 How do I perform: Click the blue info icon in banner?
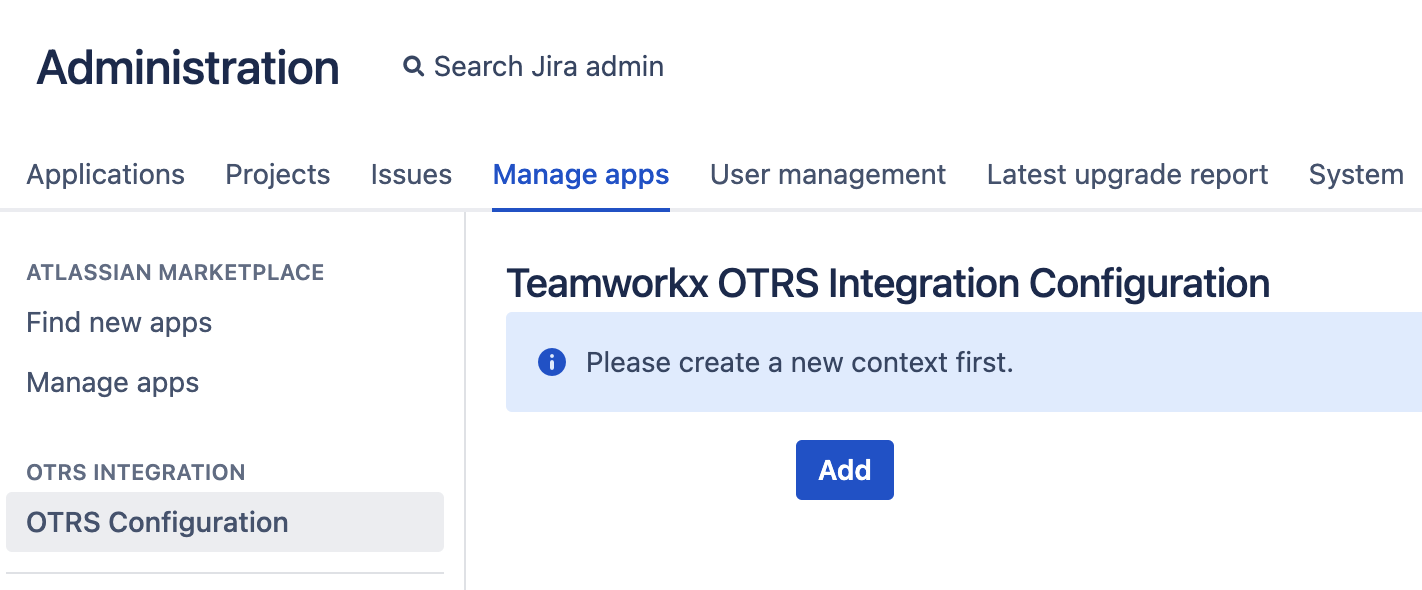(552, 362)
